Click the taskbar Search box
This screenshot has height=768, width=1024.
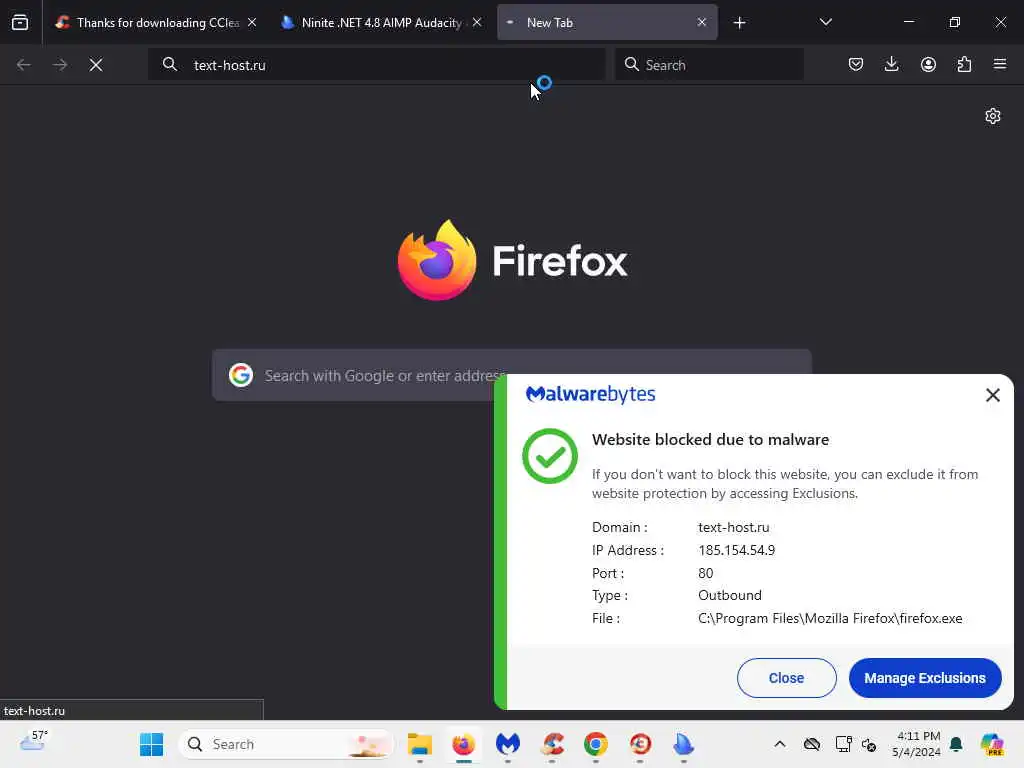pyautogui.click(x=286, y=744)
